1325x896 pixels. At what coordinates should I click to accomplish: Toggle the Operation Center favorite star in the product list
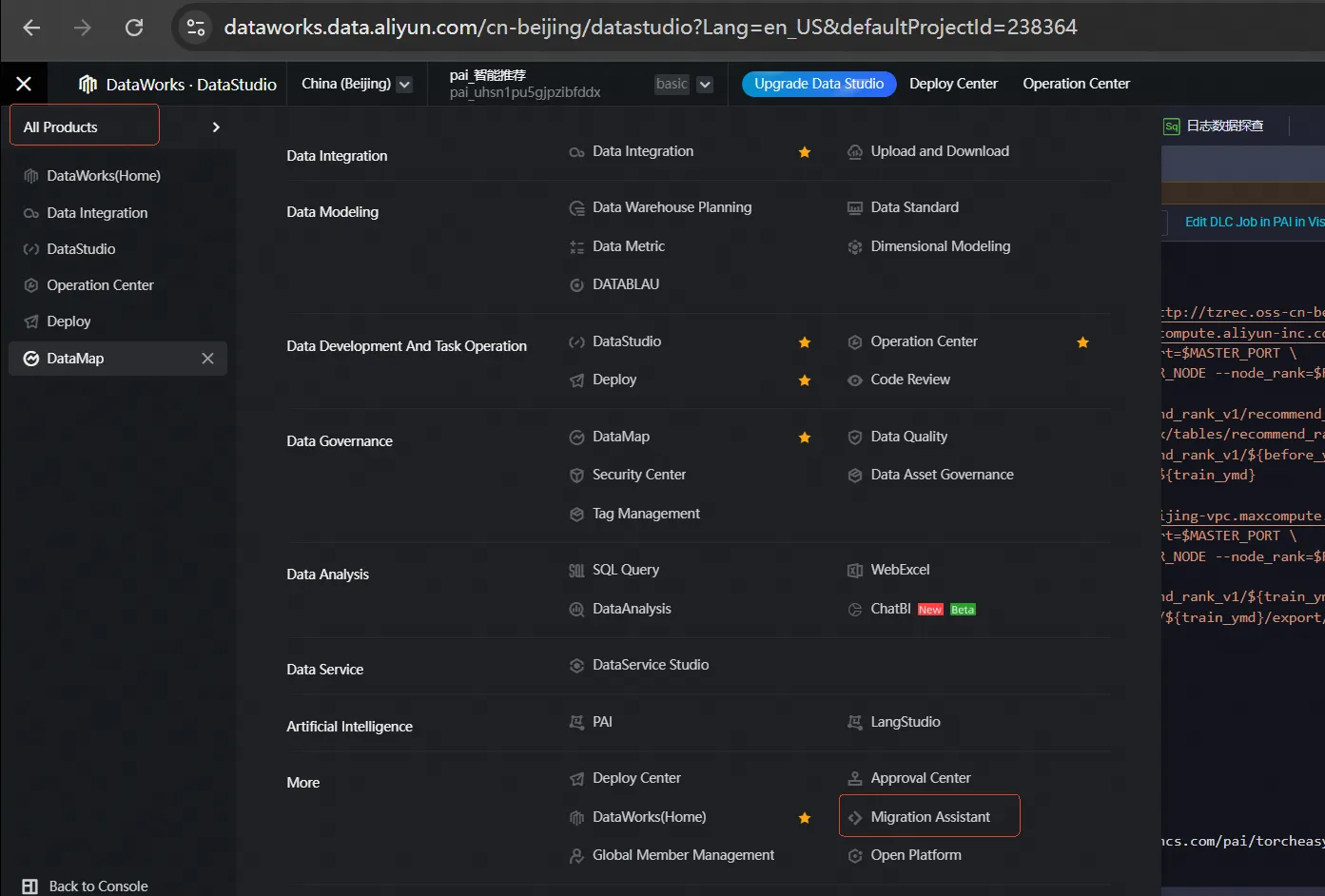1082,342
